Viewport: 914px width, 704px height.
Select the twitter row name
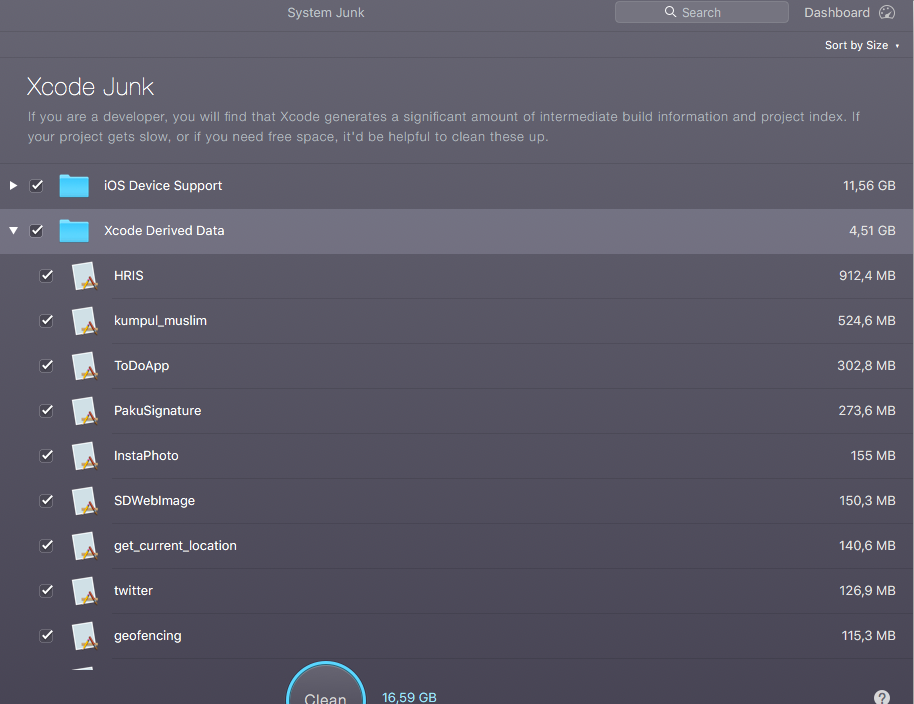pos(133,590)
